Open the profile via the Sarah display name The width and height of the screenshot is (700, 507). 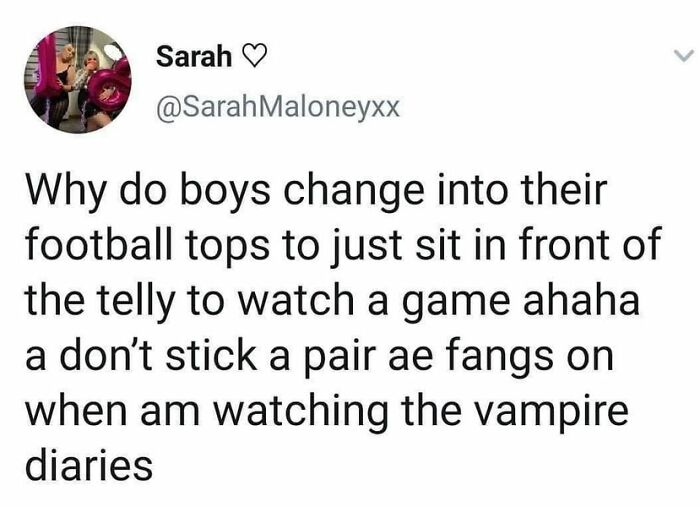click(194, 57)
